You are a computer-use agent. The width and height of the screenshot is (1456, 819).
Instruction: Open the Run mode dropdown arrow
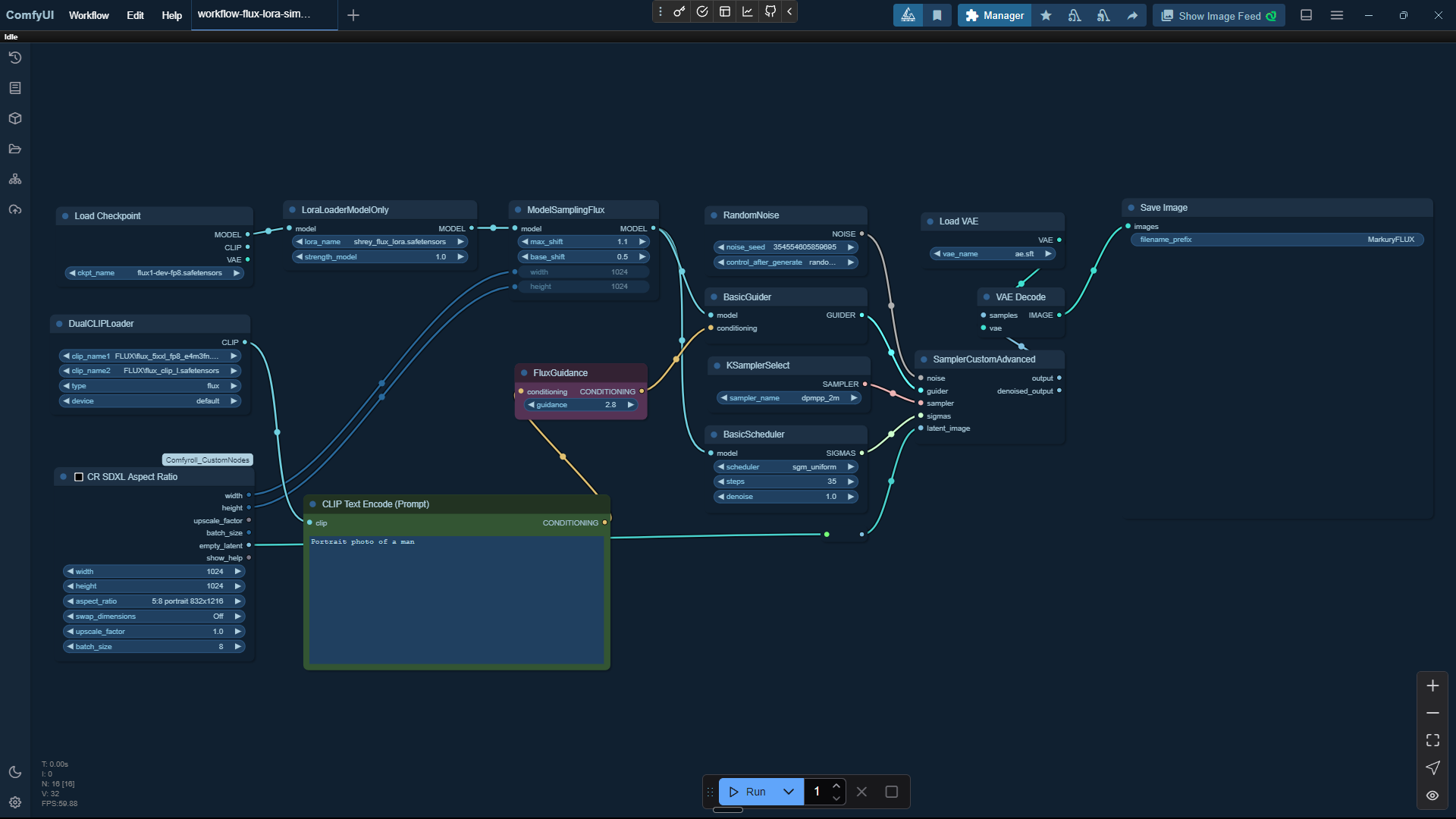(789, 792)
